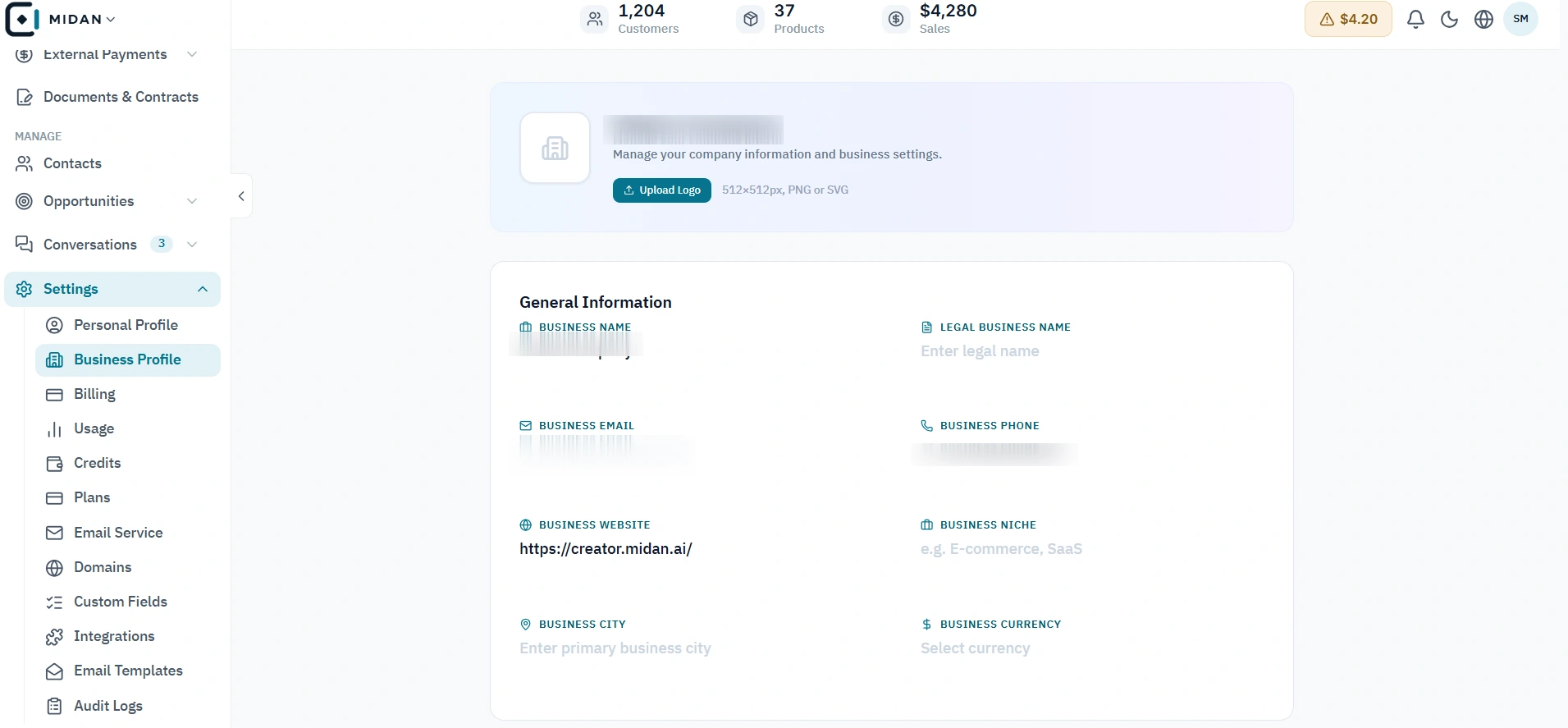1568x728 pixels.
Task: Open Personal Profile
Action: point(126,325)
